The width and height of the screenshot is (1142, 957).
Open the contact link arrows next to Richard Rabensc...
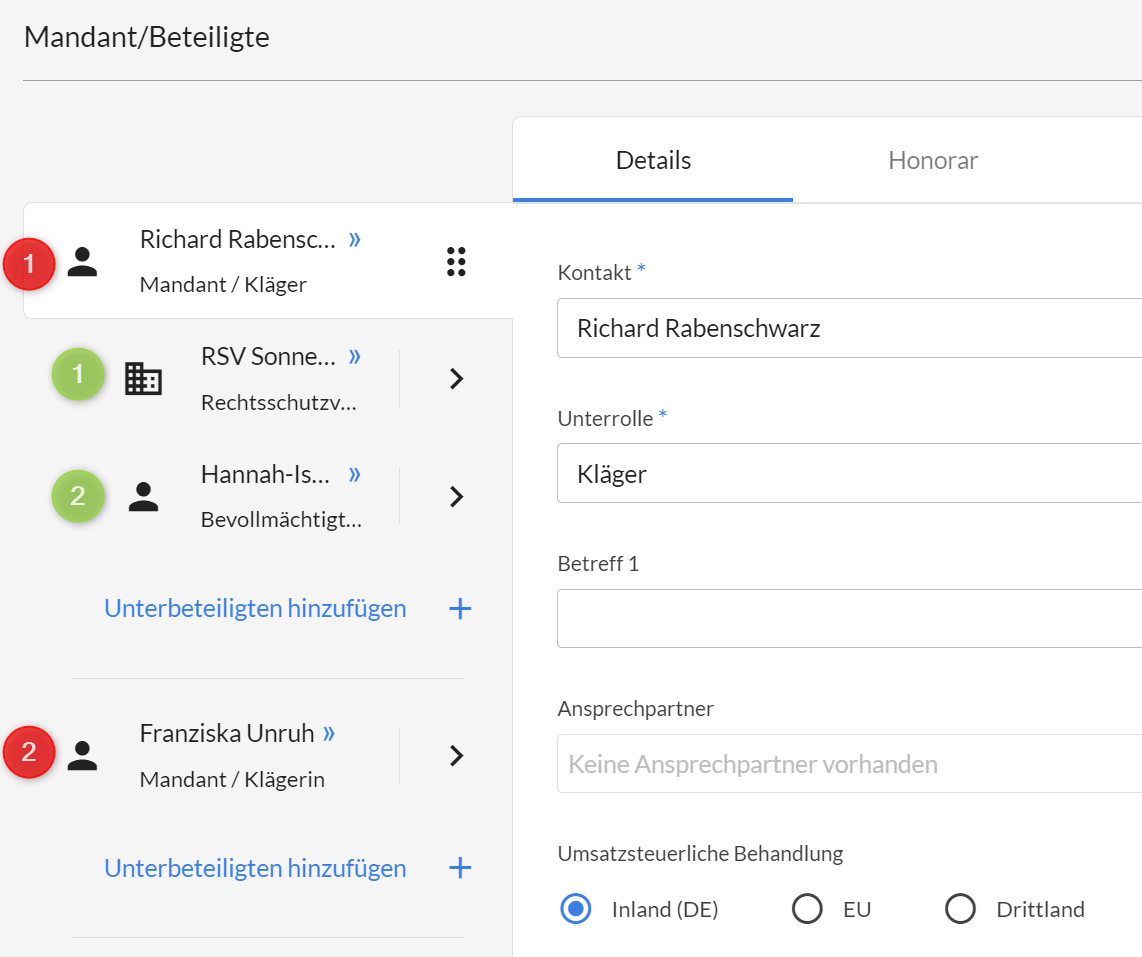click(355, 239)
